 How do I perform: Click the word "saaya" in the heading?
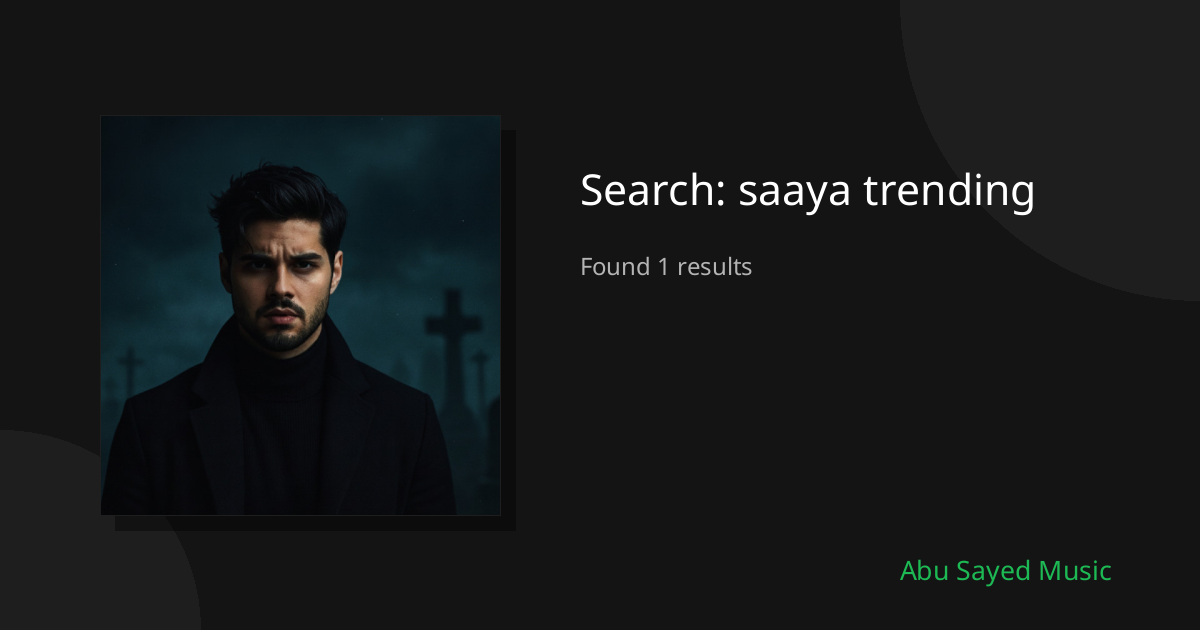pos(794,190)
